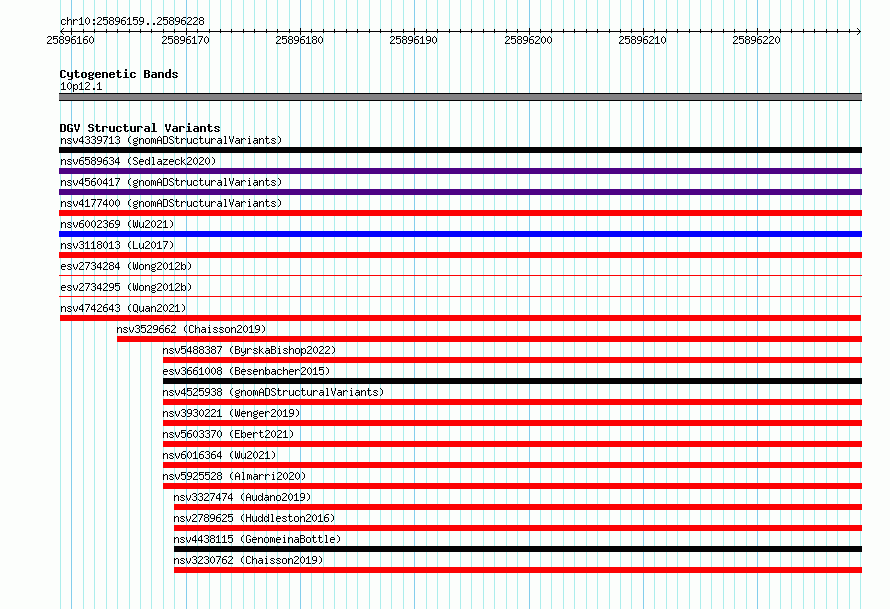Open nsv5488387 (ByrskaBishop2022) variant label
Image resolution: width=890 pixels, height=609 pixels.
(249, 350)
